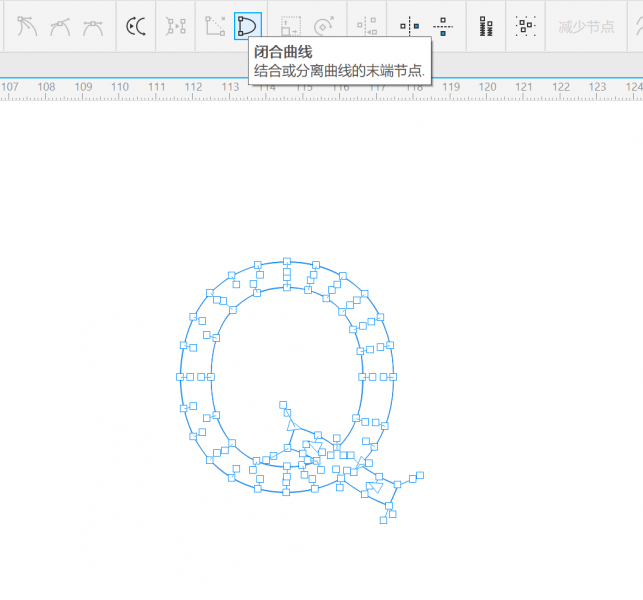Screen dimensions: 643x600
Task: Click the select all nodes icon
Action: coord(525,26)
